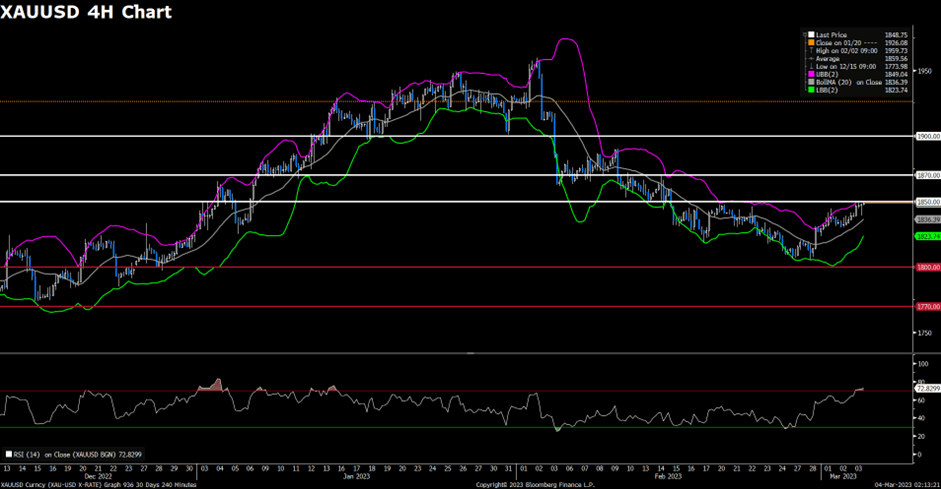
Task: Click the green LBB(2) legend swatch
Action: click(x=811, y=89)
